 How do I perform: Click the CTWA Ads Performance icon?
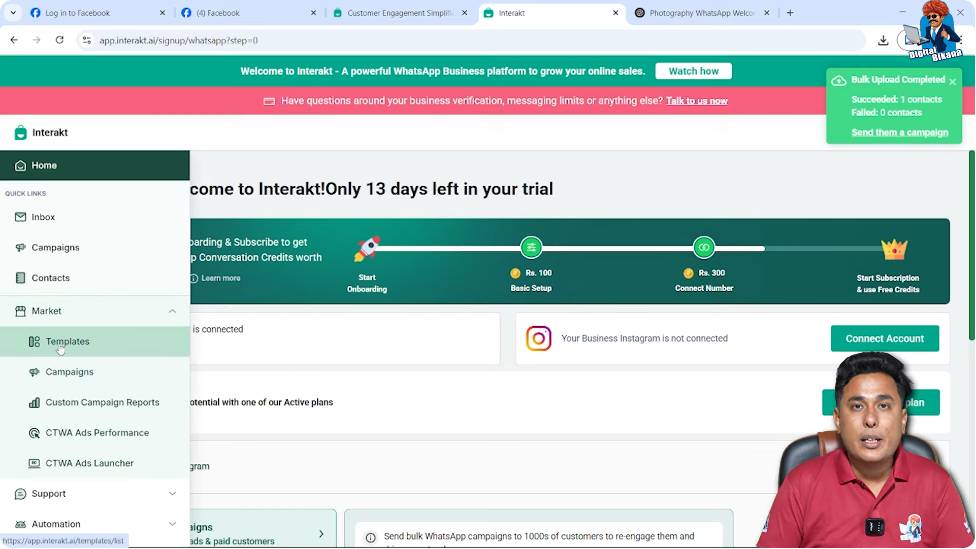point(34,433)
